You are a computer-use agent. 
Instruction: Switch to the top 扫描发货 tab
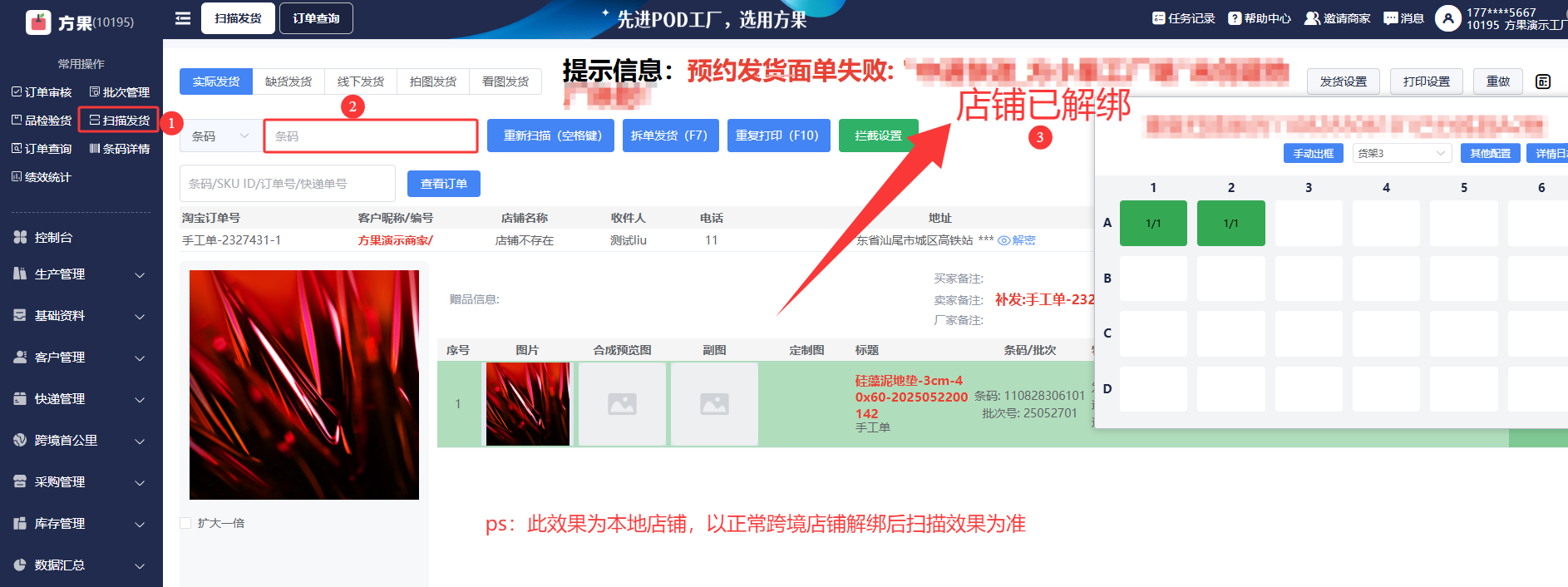tap(238, 18)
